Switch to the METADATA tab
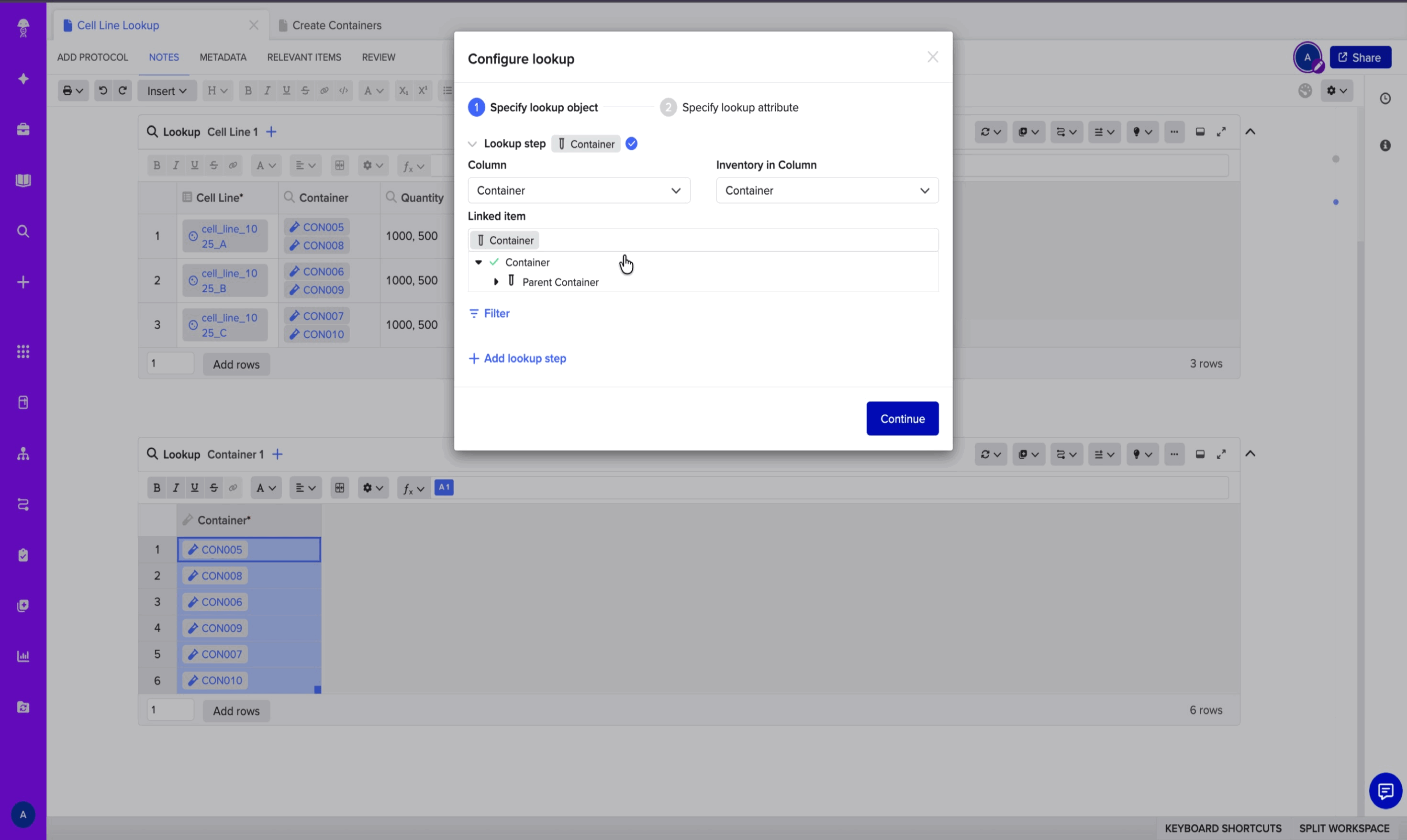Viewport: 1407px width, 840px height. 223,56
